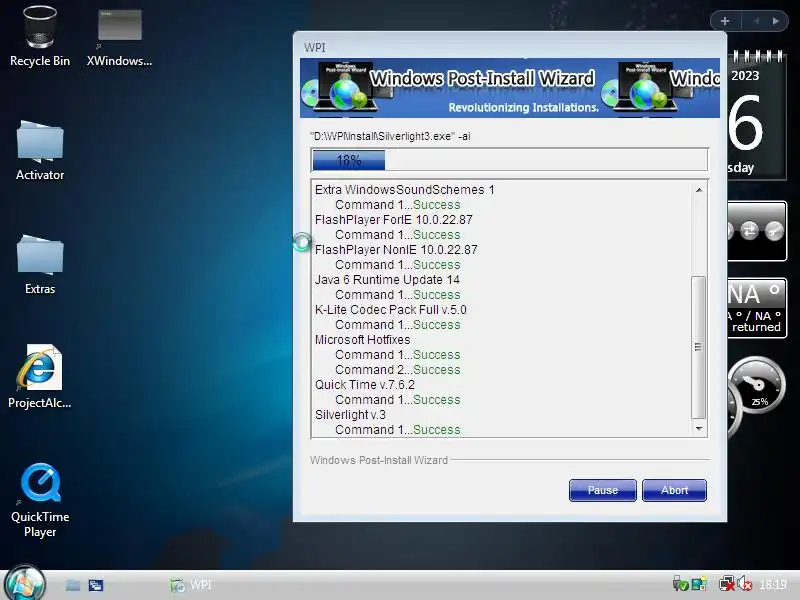The image size is (800, 600).
Task: Launch the ProjectAlc Internet Explorer shortcut
Action: (x=40, y=377)
